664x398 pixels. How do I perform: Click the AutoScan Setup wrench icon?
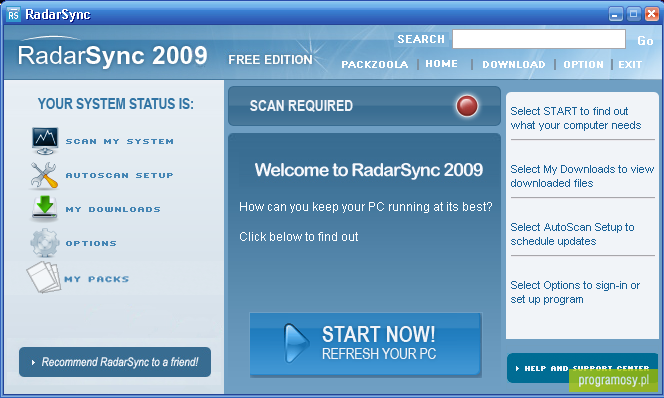point(44,175)
